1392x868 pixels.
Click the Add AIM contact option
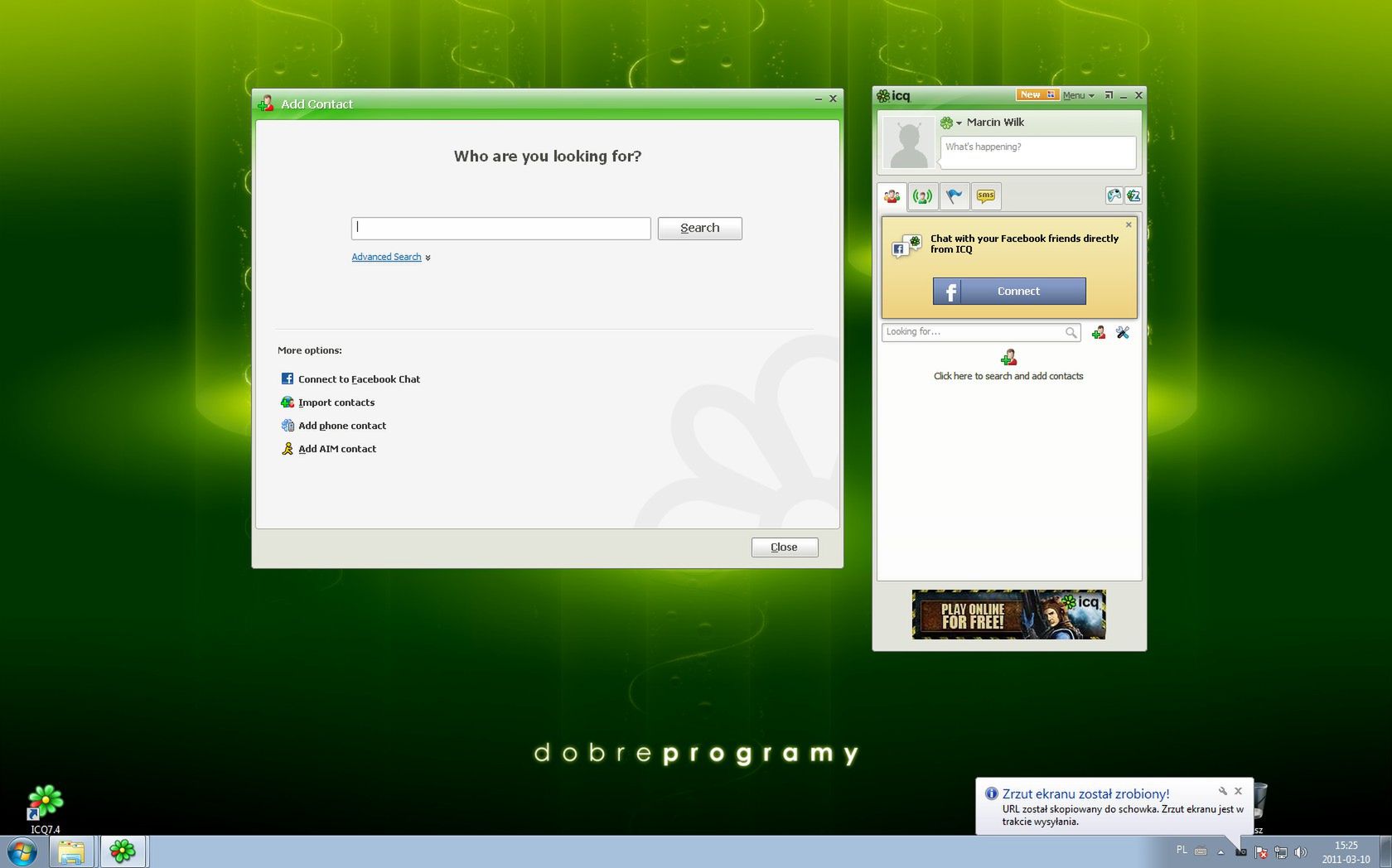tap(329, 448)
